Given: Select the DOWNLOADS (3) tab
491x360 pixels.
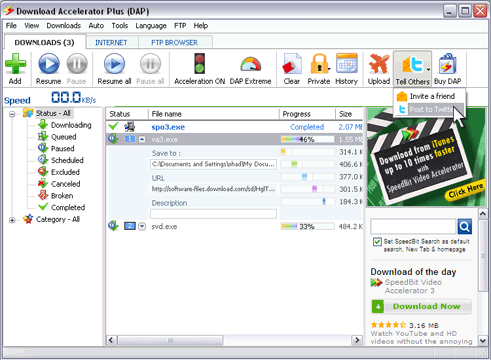Looking at the screenshot, I should (x=44, y=42).
